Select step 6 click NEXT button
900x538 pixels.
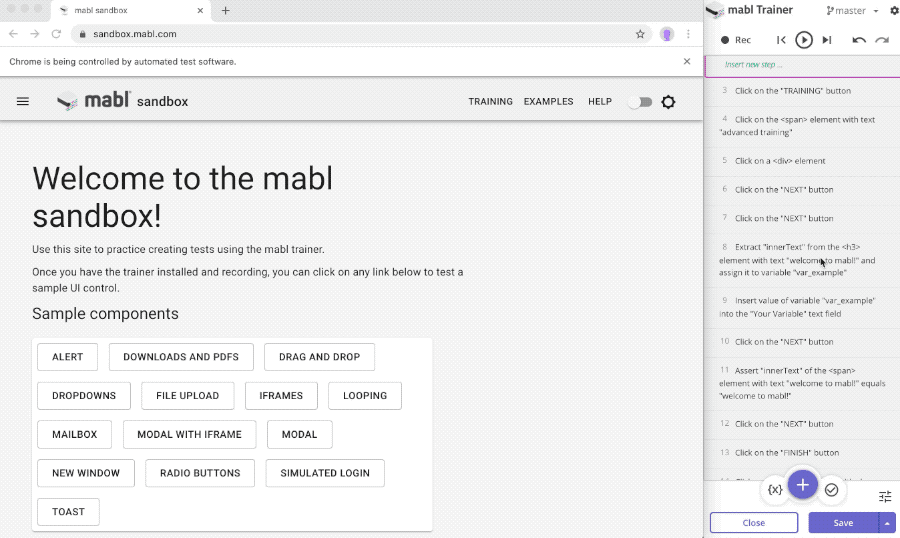802,189
